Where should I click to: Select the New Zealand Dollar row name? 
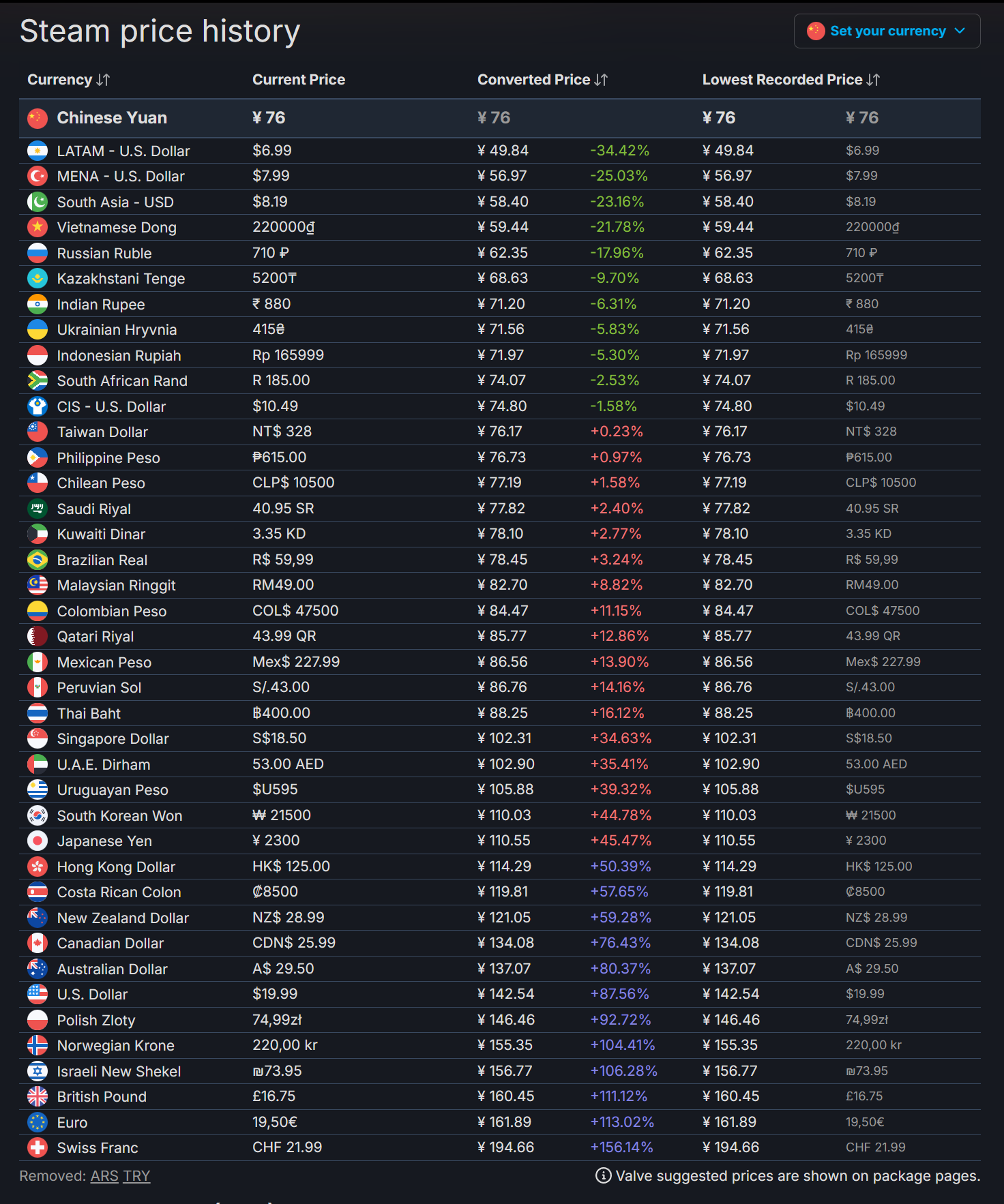pos(123,918)
